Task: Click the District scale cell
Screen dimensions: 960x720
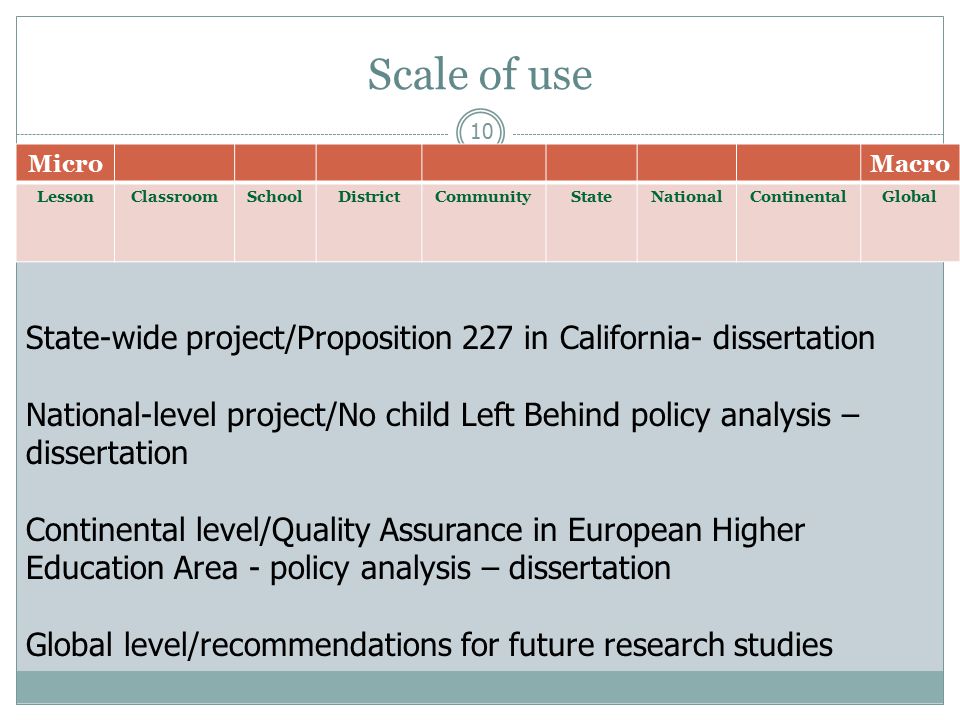Action: point(369,222)
